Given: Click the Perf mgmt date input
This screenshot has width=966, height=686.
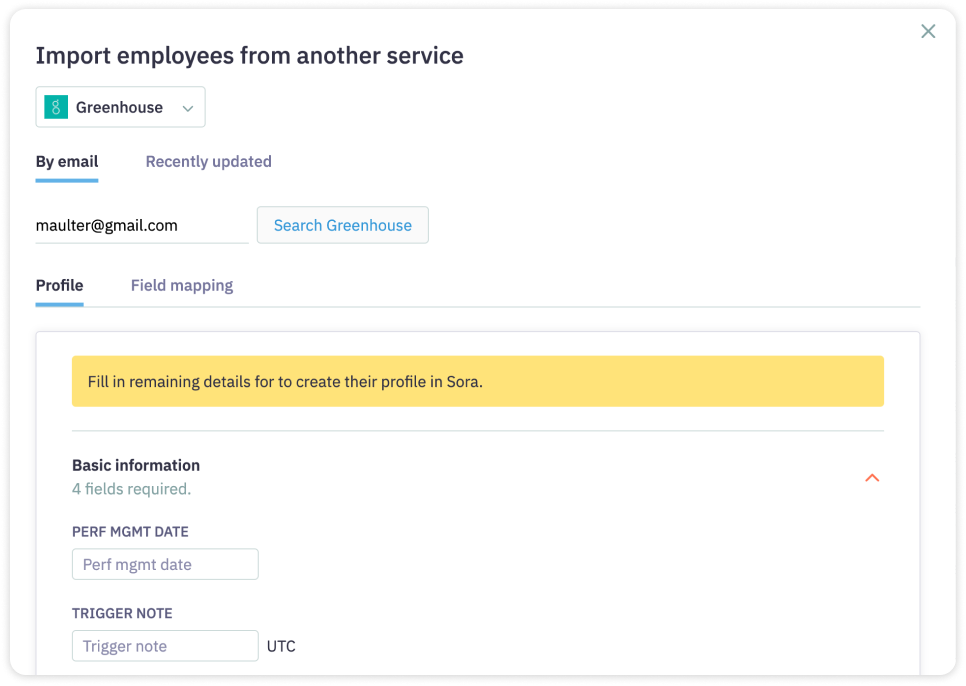Looking at the screenshot, I should (x=165, y=564).
